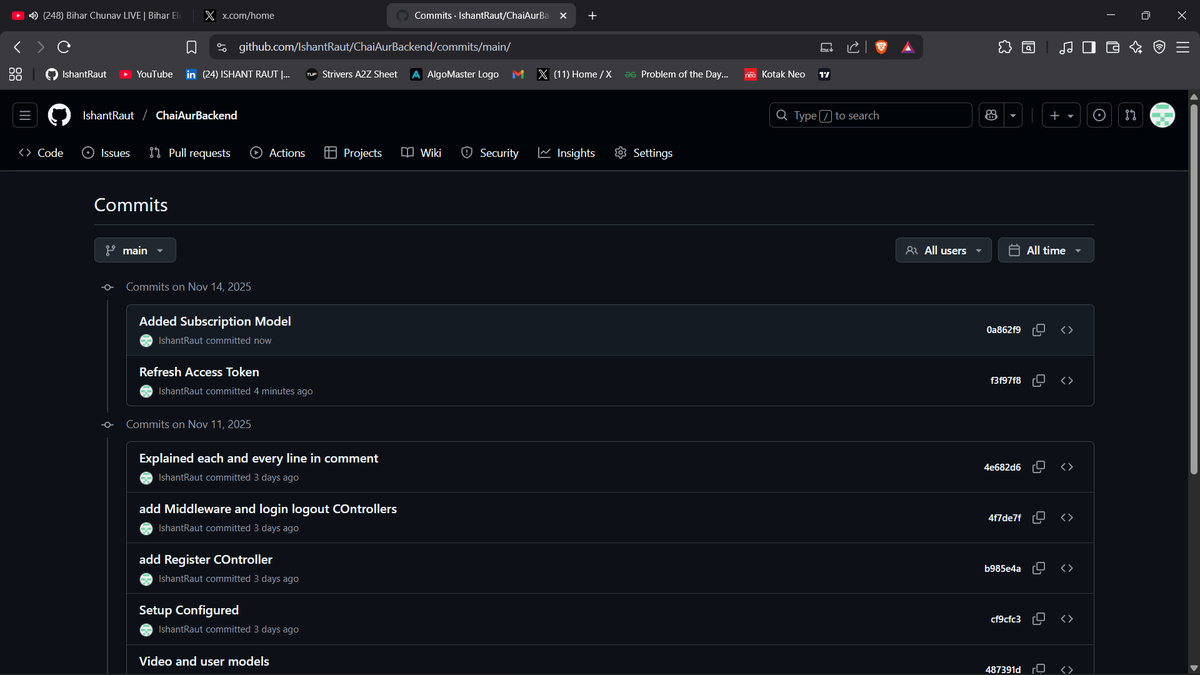Click IshantRaut owner link in breadcrumb
Viewport: 1200px width, 675px height.
[108, 115]
